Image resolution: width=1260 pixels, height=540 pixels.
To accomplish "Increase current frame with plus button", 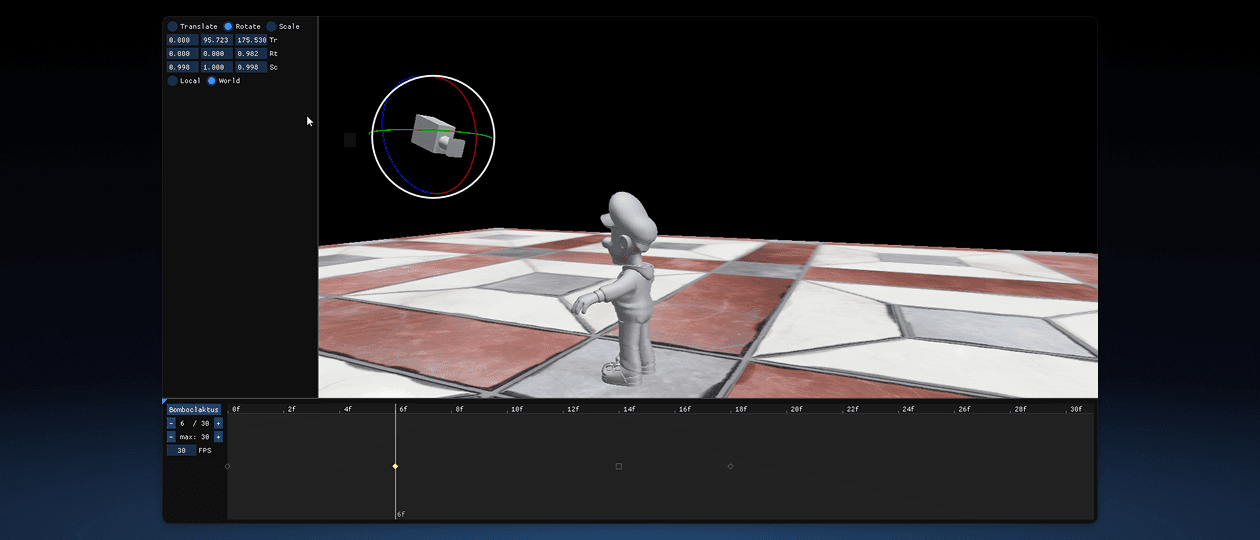I will pyautogui.click(x=218, y=423).
